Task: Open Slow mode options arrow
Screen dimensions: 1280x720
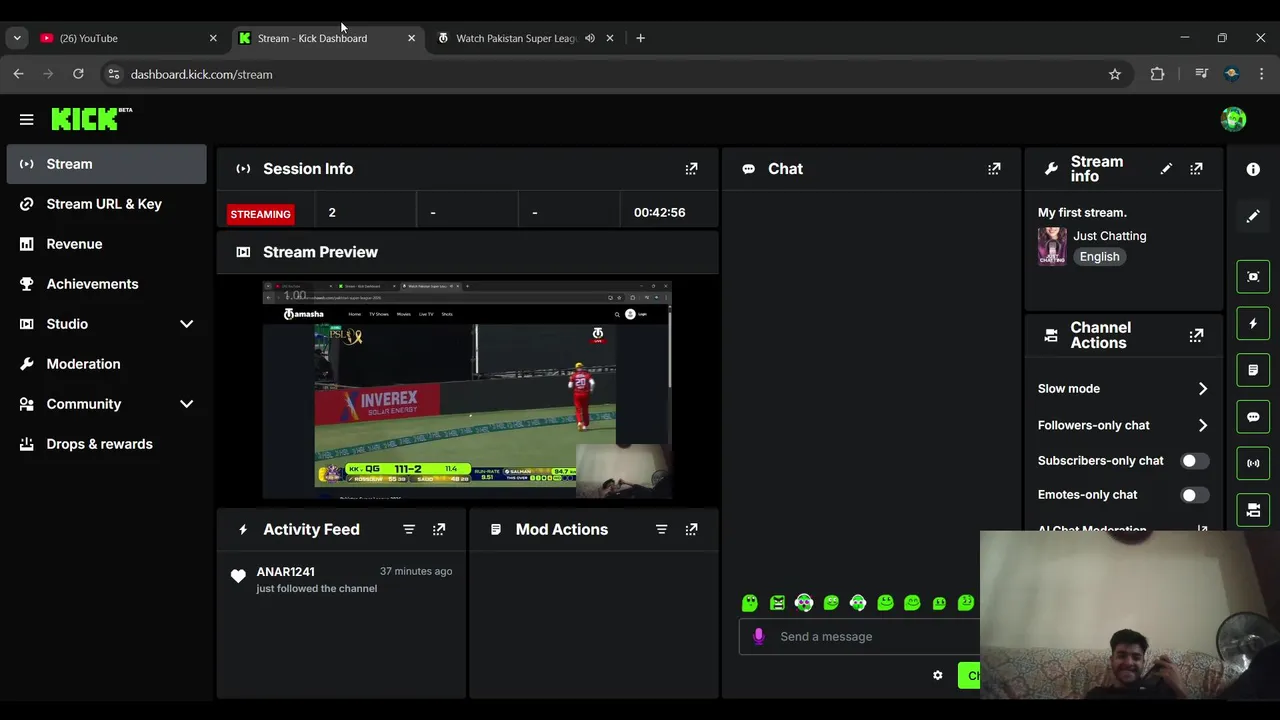Action: click(x=1203, y=389)
